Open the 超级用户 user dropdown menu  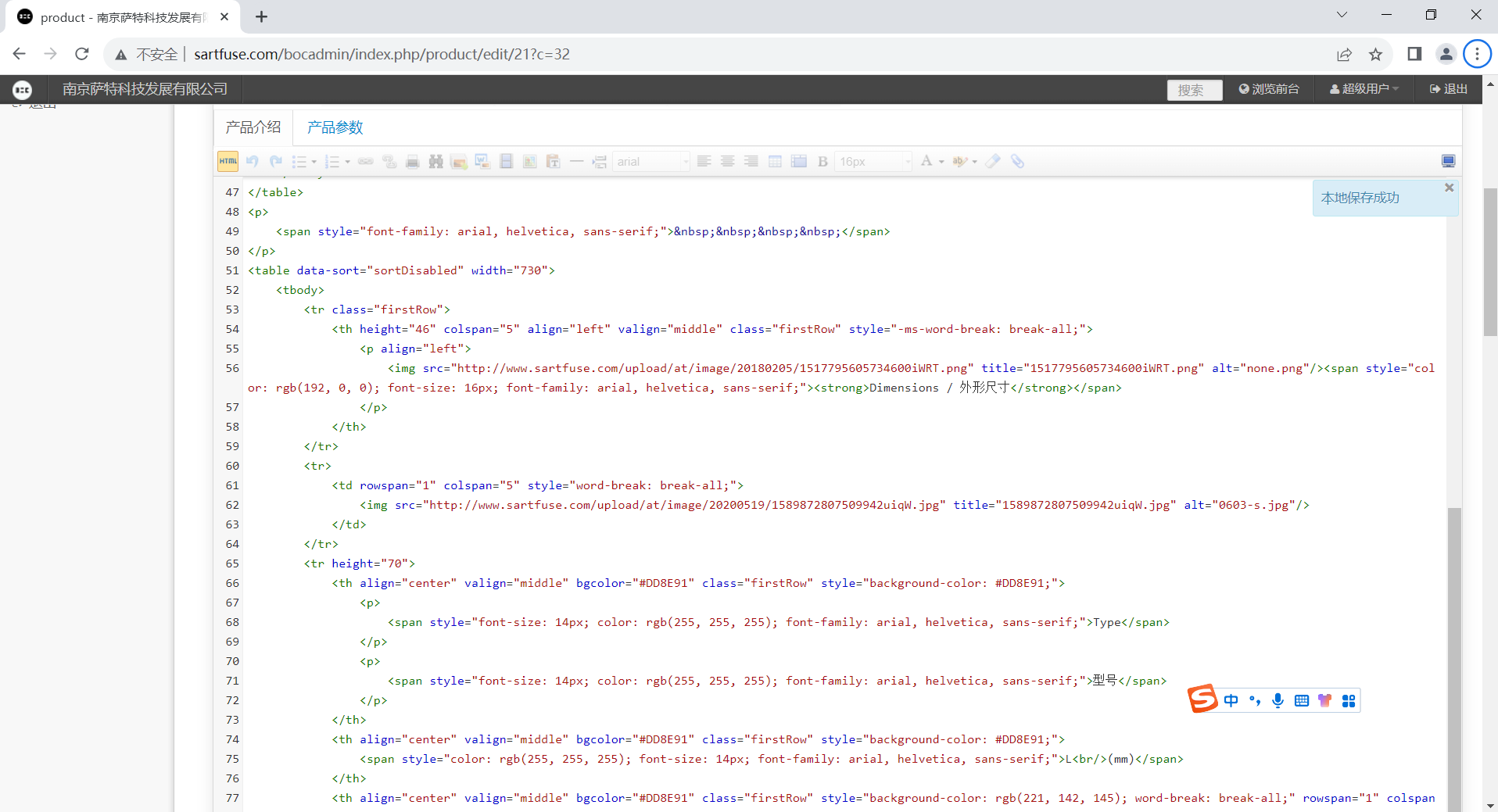pos(1364,89)
